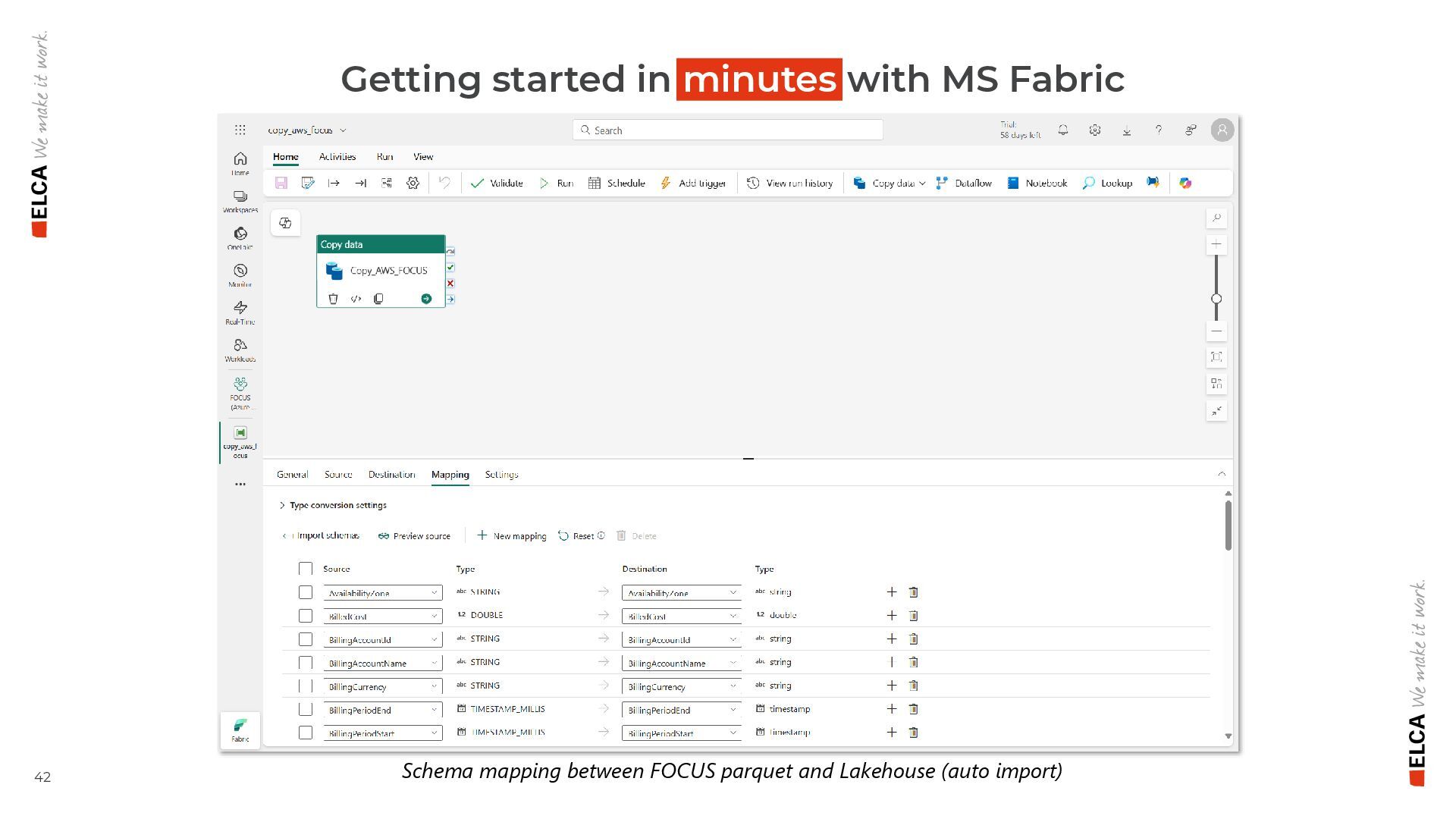Image resolution: width=1456 pixels, height=819 pixels.
Task: Delete the Copy_AWS_FOCUS activity with the trash icon
Action: 333,299
